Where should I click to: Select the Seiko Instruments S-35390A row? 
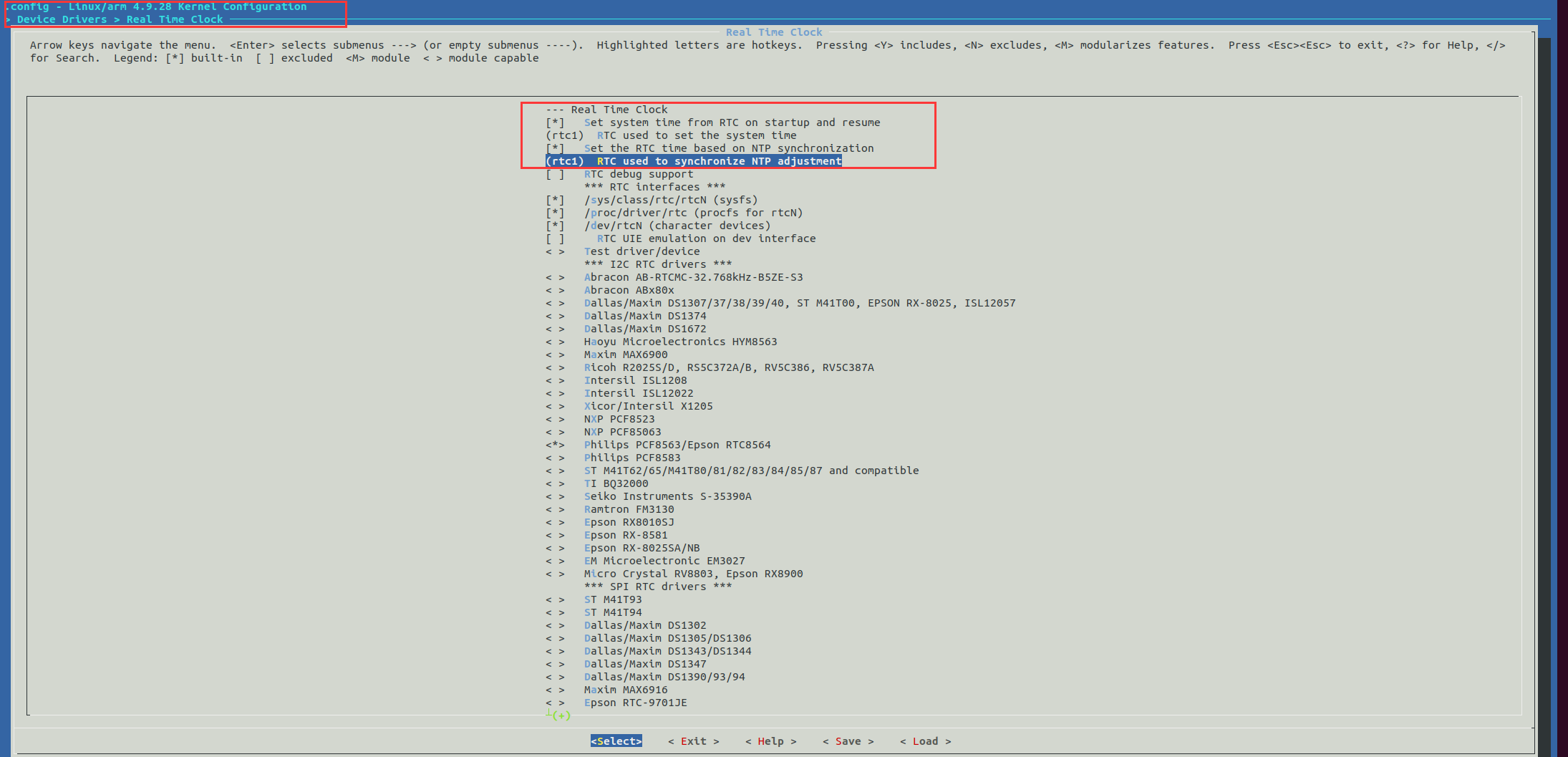[x=649, y=496]
